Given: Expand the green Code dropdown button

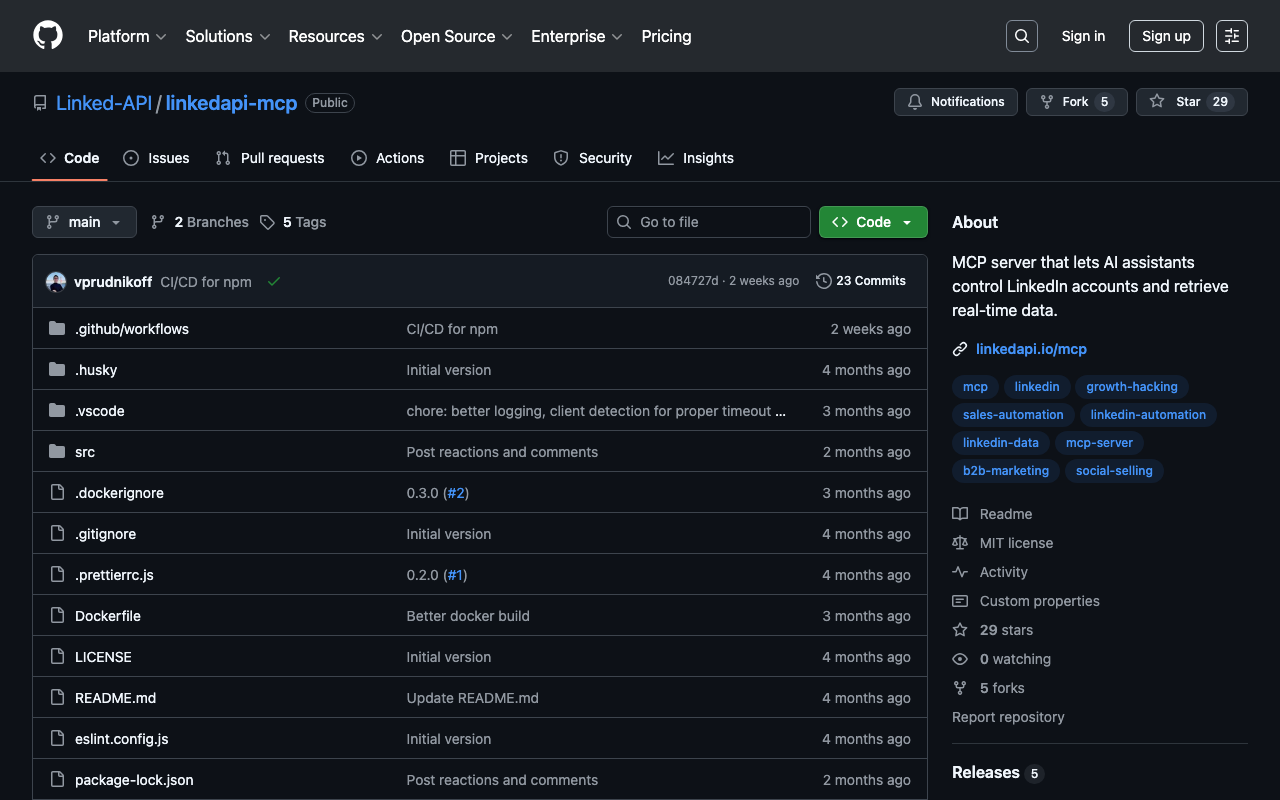Looking at the screenshot, I should point(872,222).
